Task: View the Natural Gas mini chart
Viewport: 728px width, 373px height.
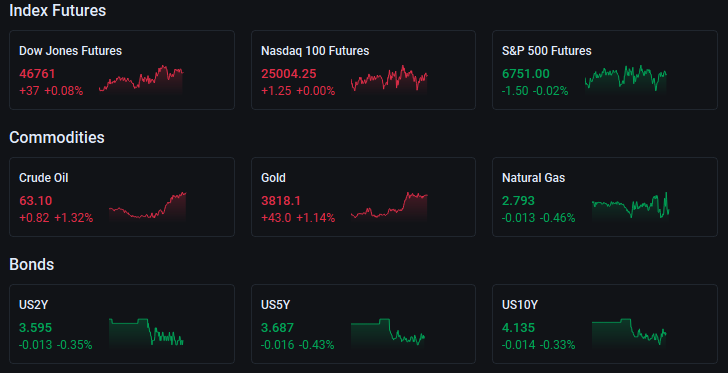Action: click(x=630, y=206)
